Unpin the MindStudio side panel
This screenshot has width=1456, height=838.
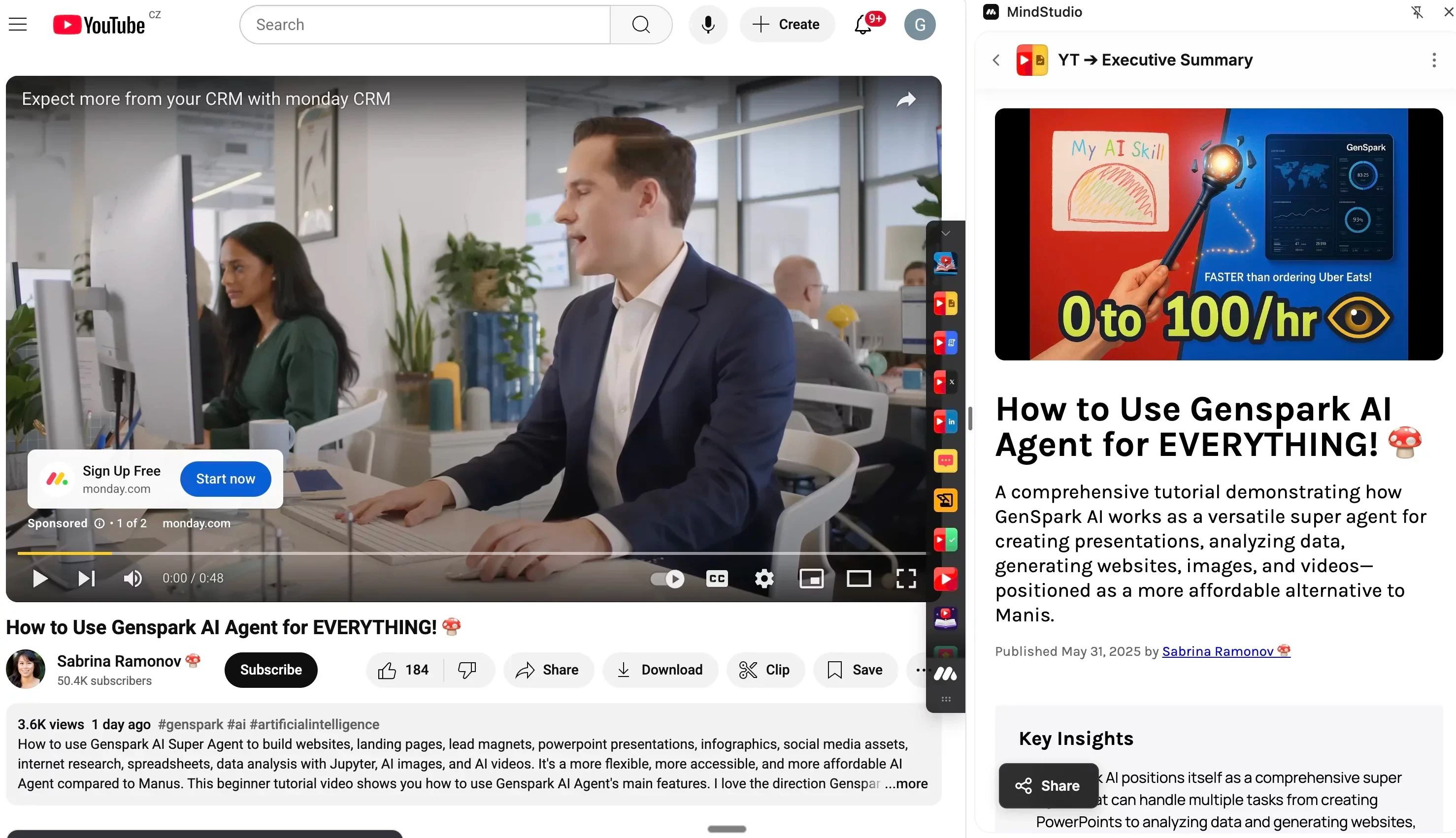coord(1417,12)
